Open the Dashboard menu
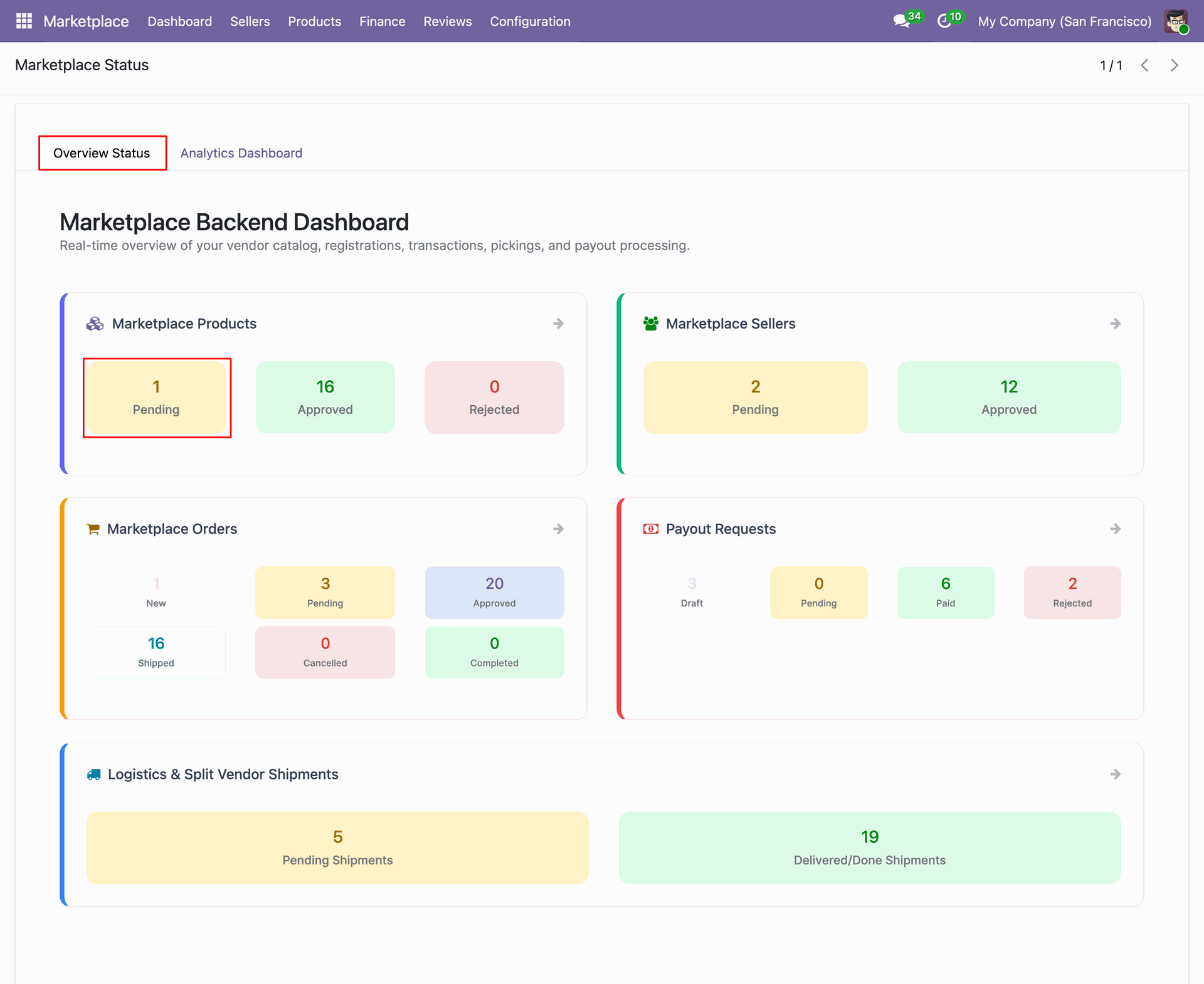The height and width of the screenshot is (984, 1204). (x=179, y=21)
